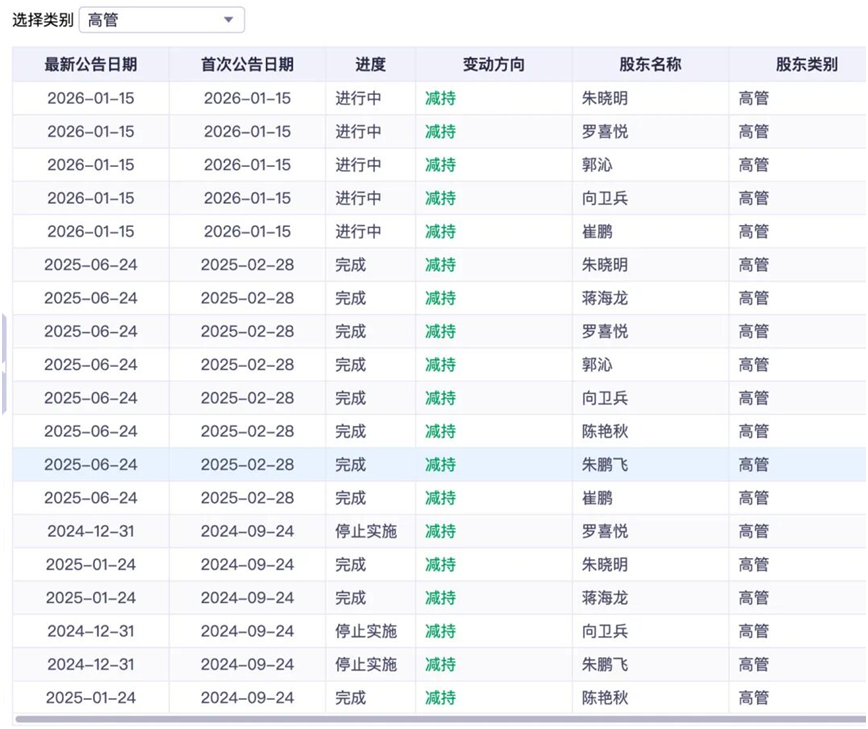
Task: Select shareholder 朱晓明 in the first row
Action: pos(603,97)
